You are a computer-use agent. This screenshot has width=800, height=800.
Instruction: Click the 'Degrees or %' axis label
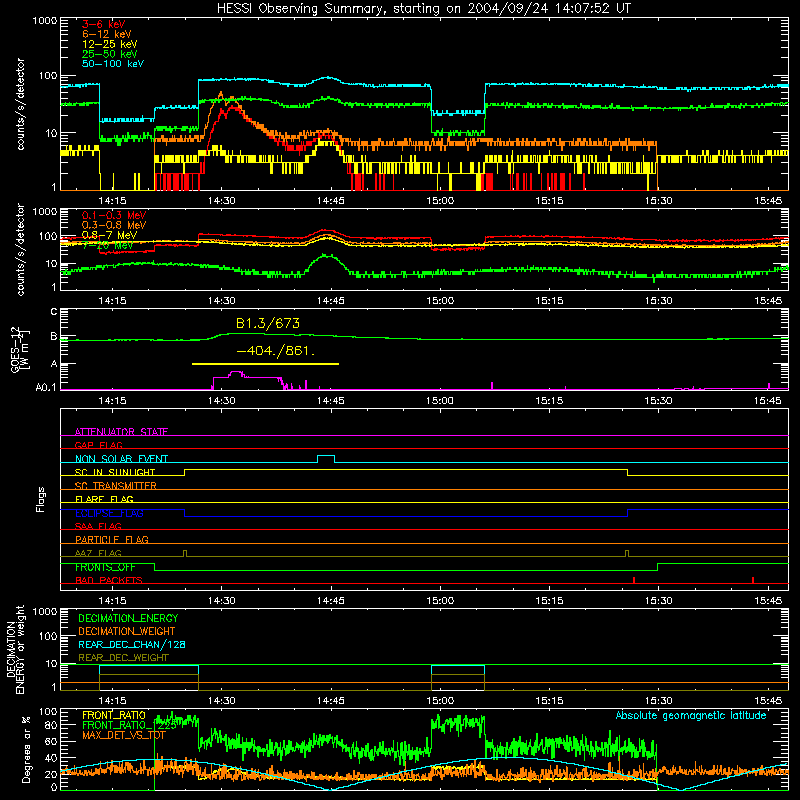(x=26, y=749)
